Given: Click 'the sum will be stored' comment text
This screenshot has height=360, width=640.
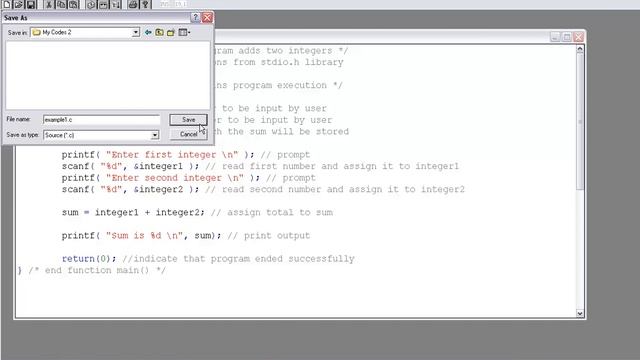Looking at the screenshot, I should [x=288, y=131].
